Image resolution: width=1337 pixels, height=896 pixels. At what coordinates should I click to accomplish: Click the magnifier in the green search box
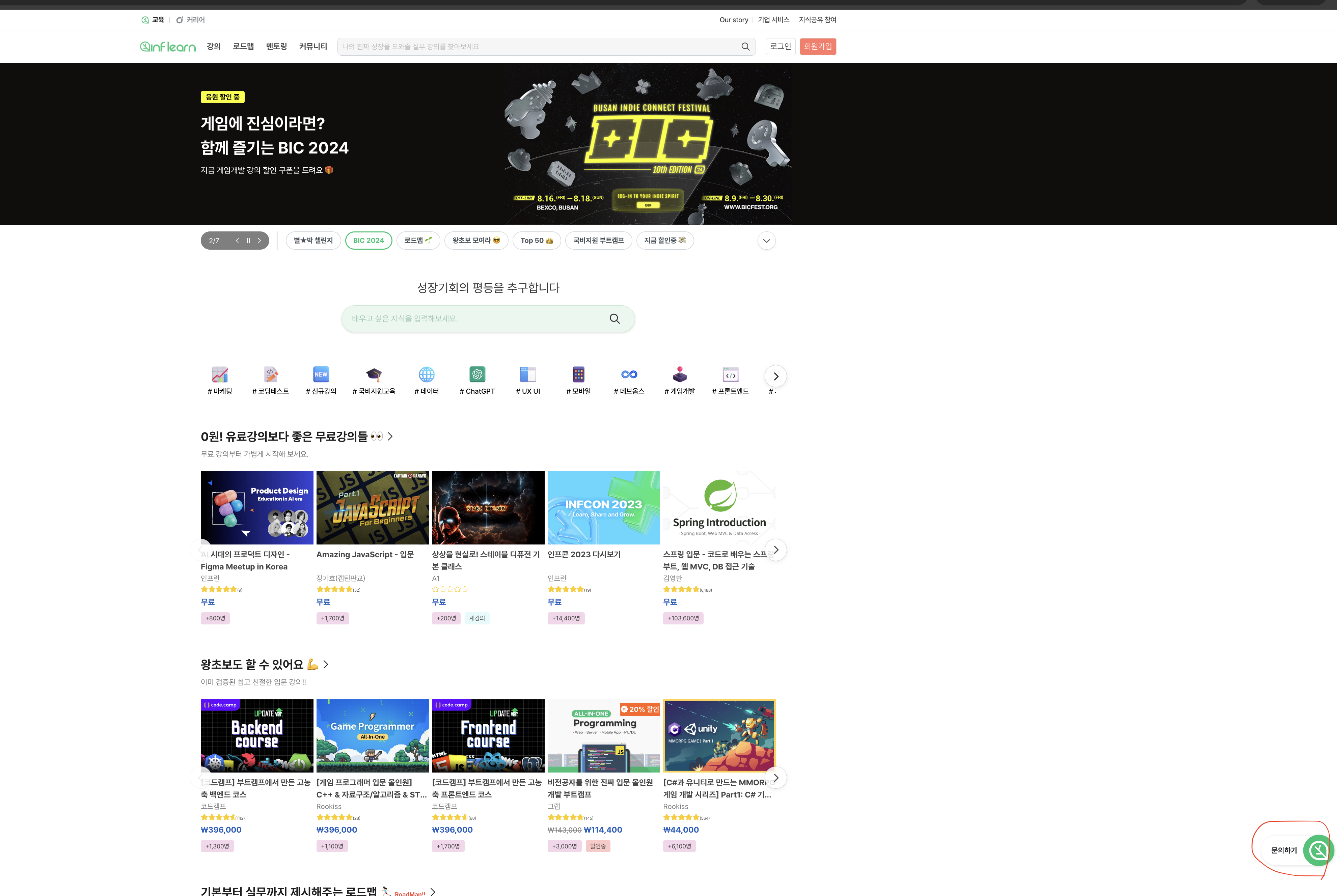615,319
